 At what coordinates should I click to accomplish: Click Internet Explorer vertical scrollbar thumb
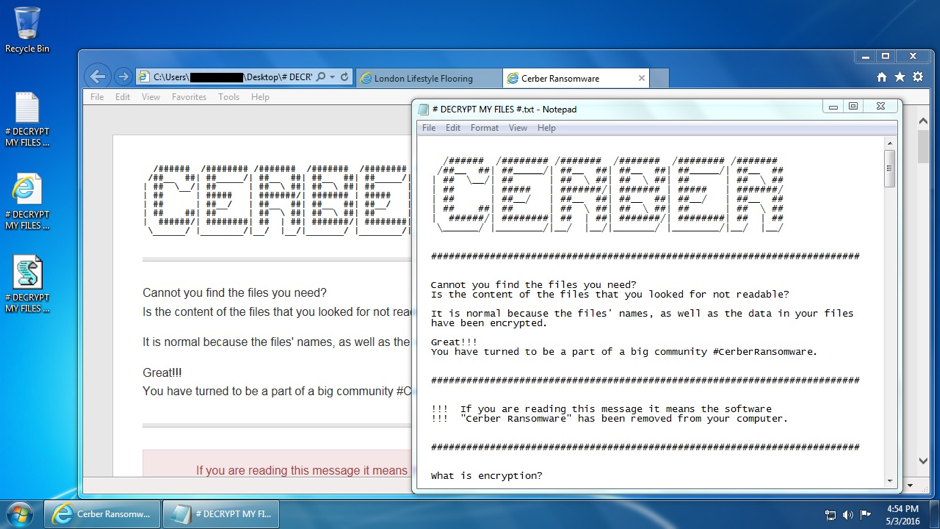point(923,146)
